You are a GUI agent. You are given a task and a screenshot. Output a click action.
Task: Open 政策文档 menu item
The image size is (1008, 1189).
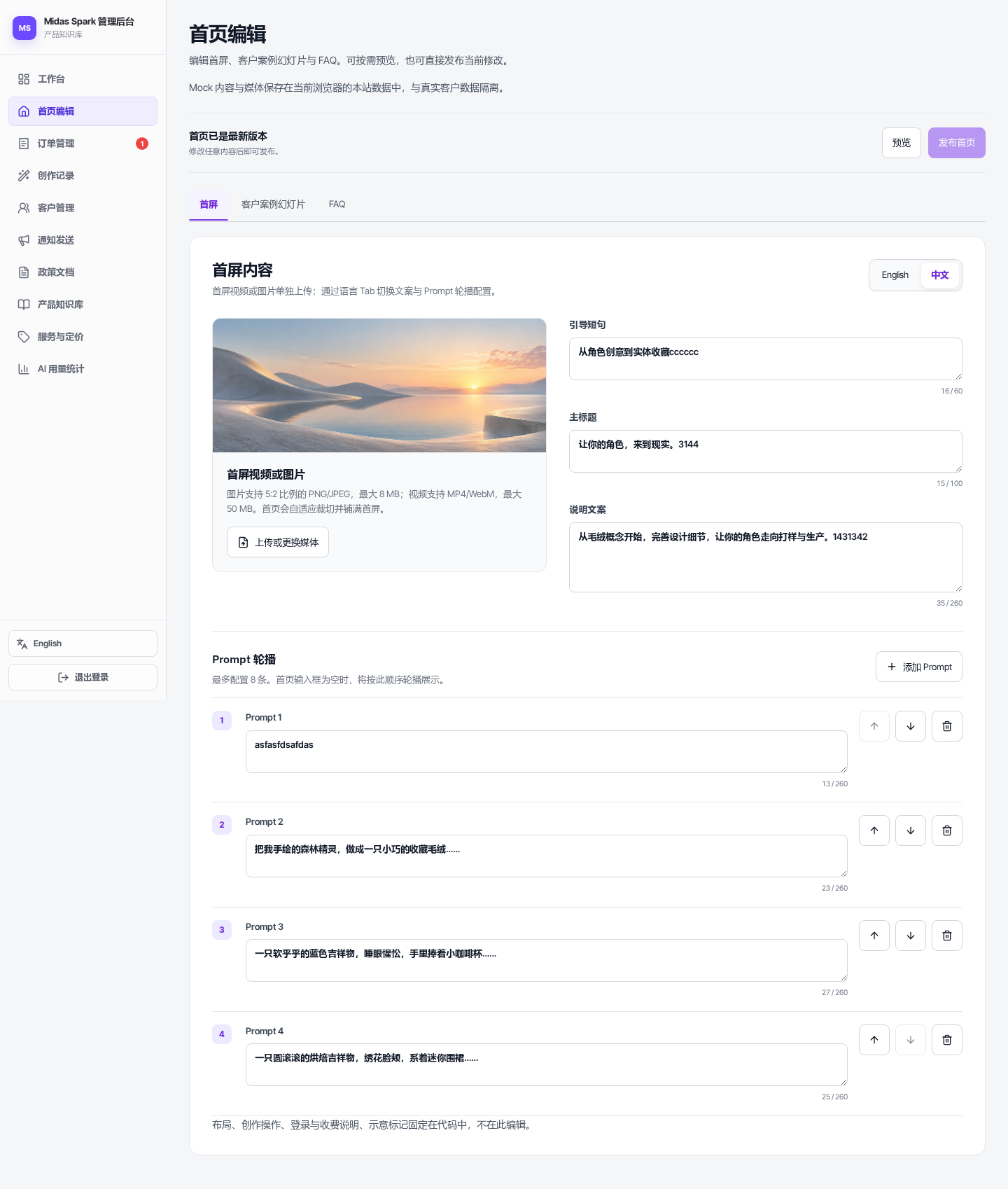click(83, 272)
